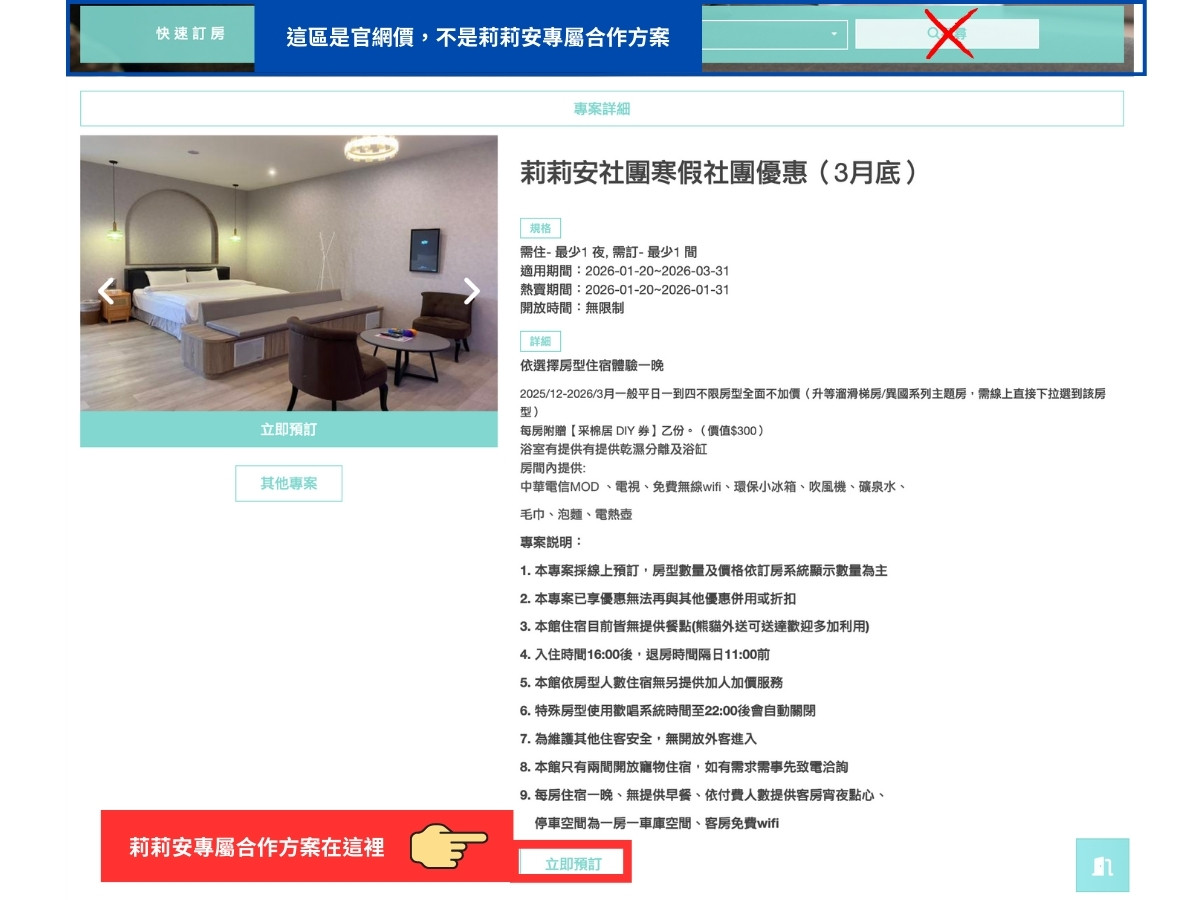Select the next-image arrow on the room photo
Screen dimensions: 1200x900
point(471,291)
